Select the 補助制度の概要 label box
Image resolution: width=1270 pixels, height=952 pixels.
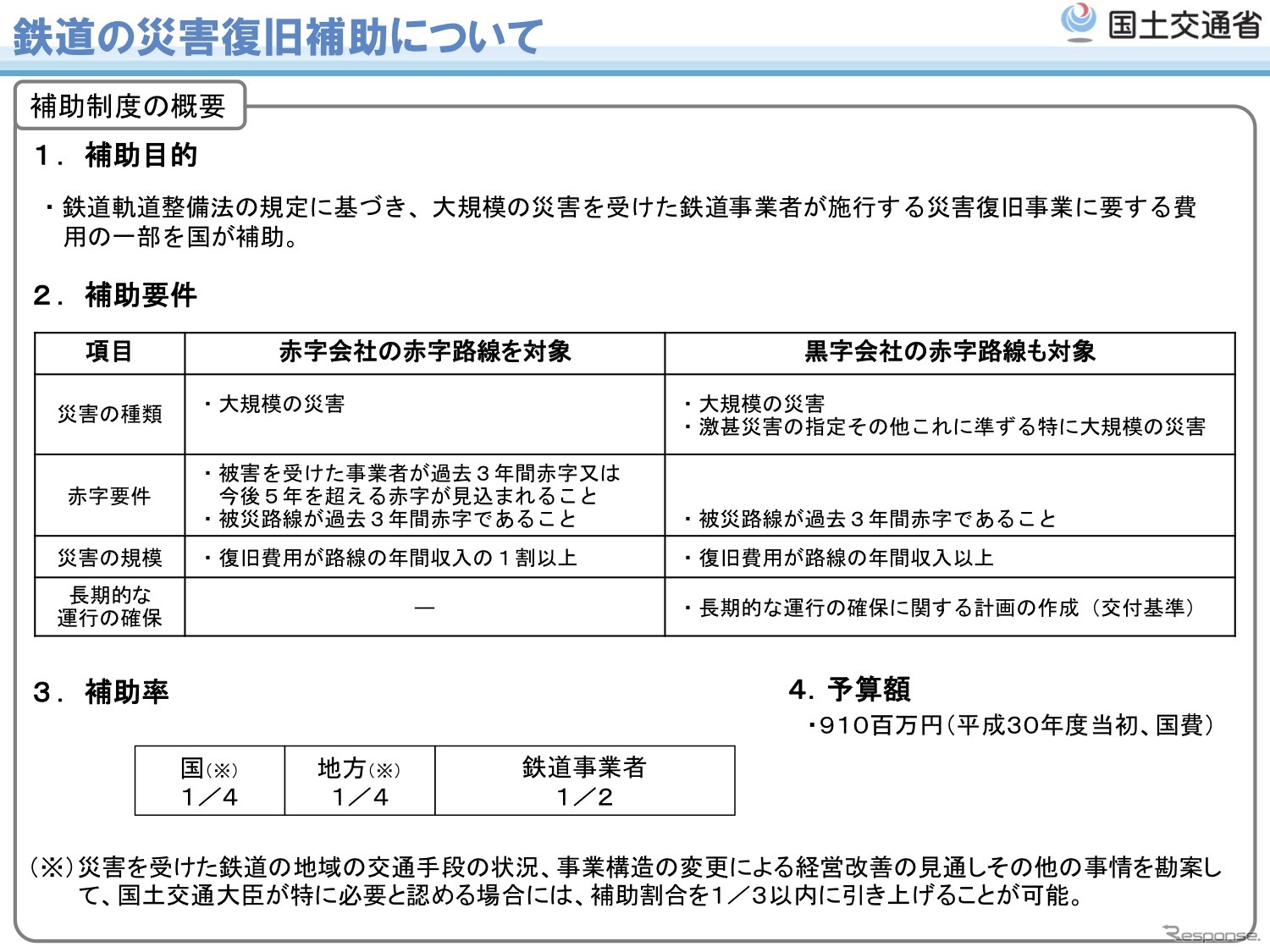129,106
